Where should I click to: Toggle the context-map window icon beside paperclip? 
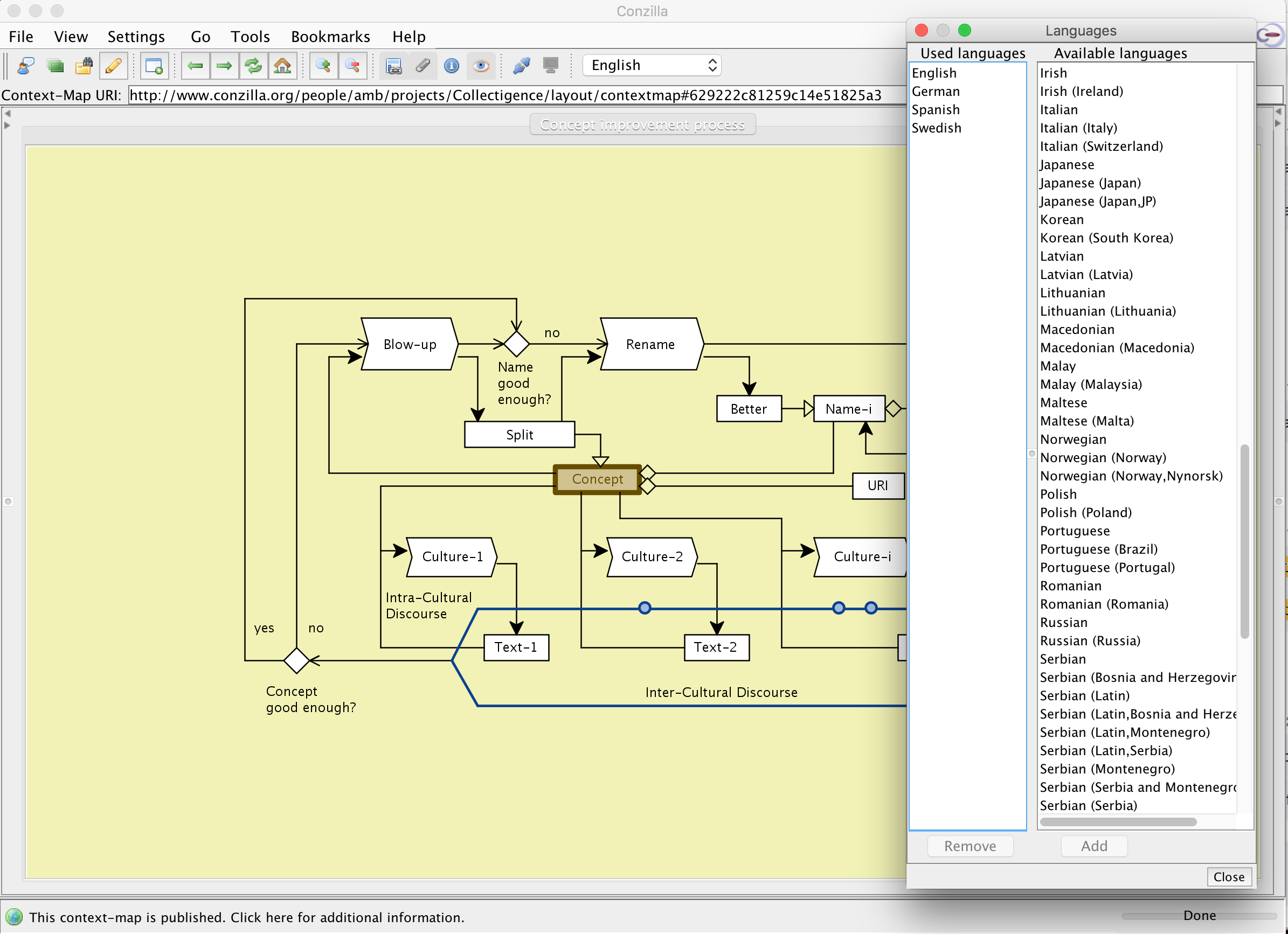click(x=393, y=66)
